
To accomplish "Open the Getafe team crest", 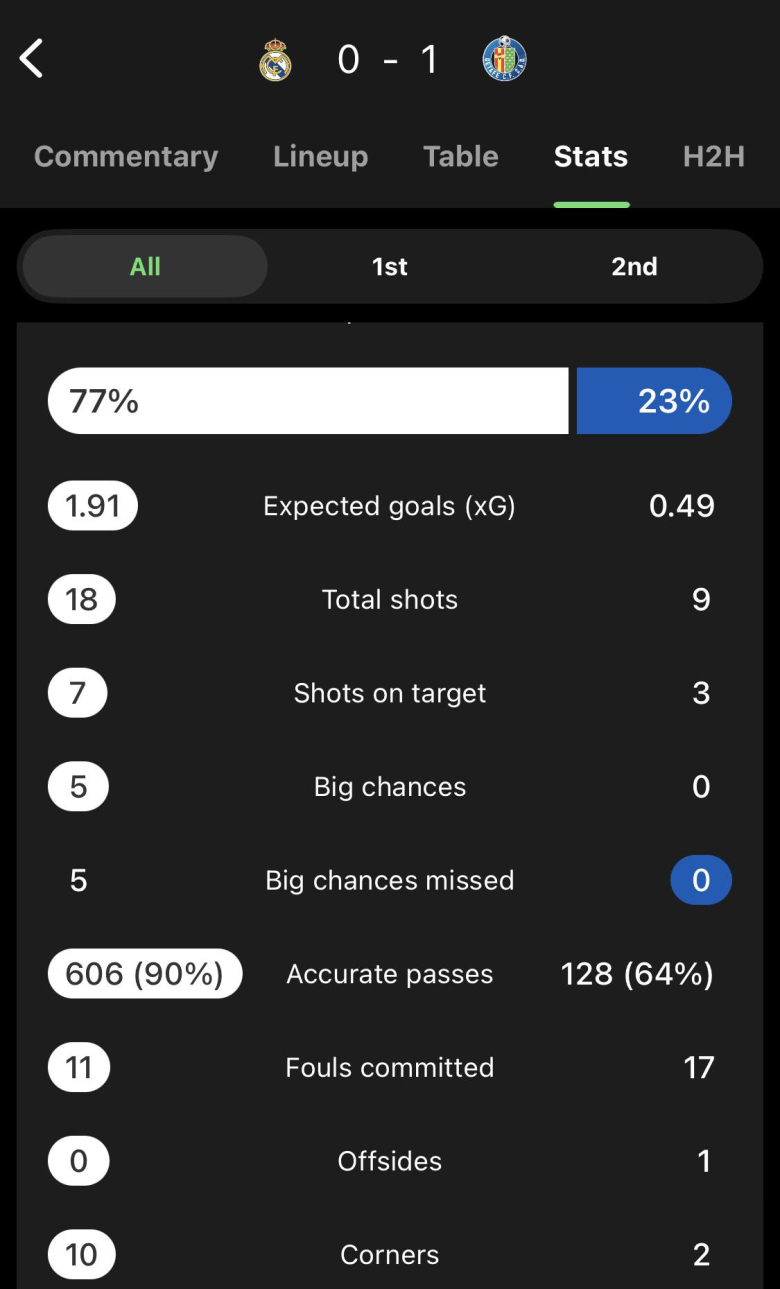I will (x=504, y=59).
